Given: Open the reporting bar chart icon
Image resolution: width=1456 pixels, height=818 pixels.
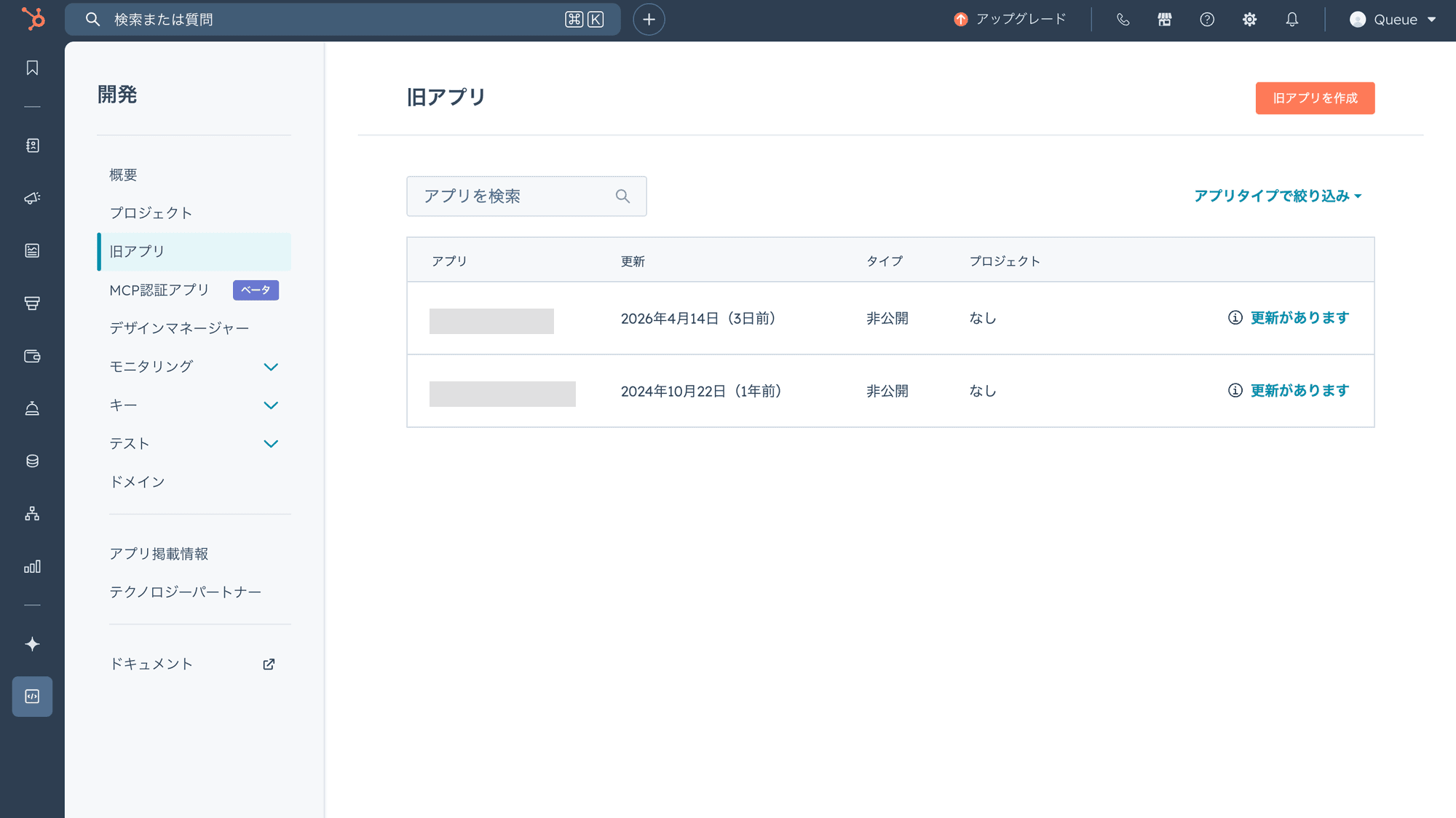Looking at the screenshot, I should click(x=32, y=567).
